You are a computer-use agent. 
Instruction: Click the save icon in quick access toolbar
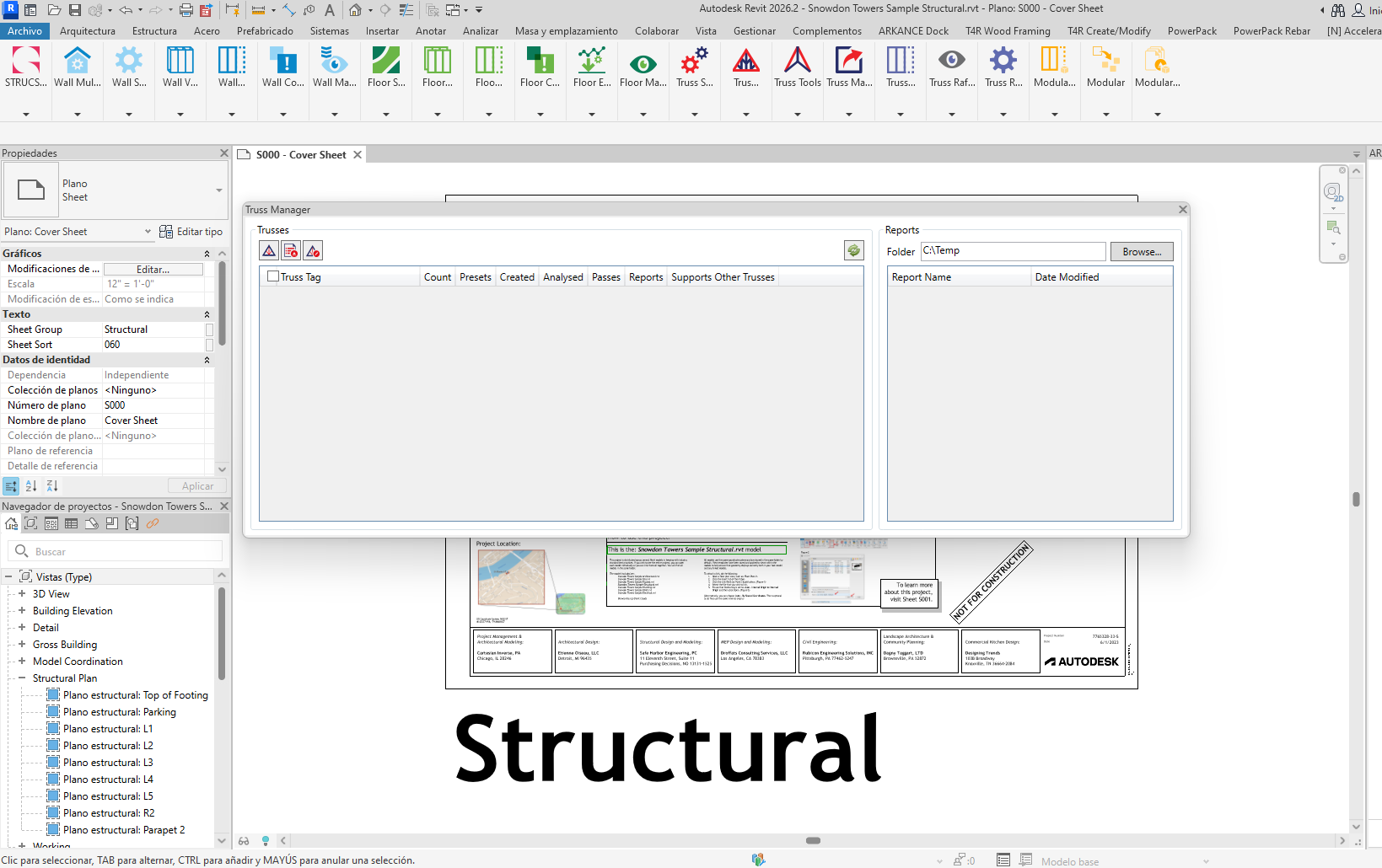point(75,10)
